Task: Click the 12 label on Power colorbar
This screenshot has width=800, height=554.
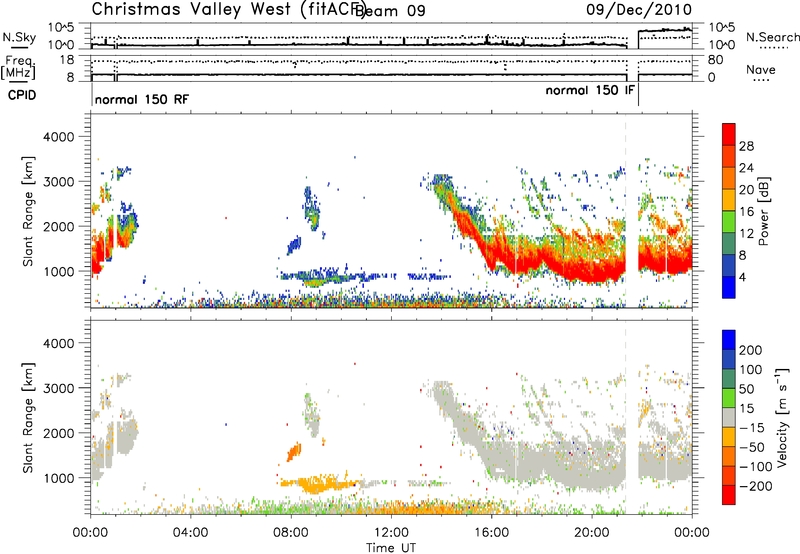Action: [x=746, y=234]
